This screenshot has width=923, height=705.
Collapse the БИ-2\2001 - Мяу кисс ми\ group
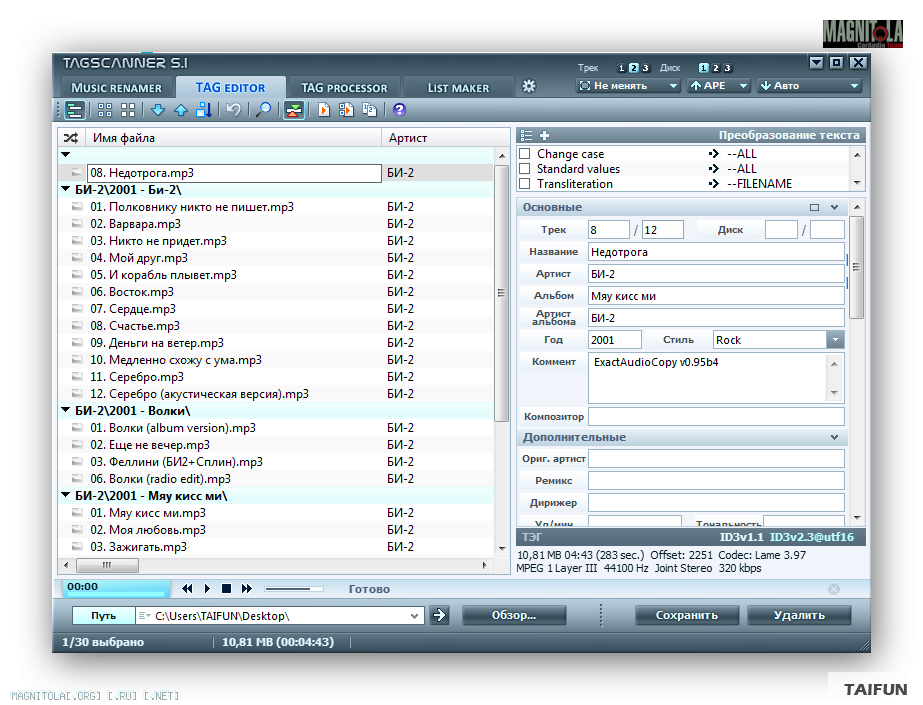click(66, 495)
